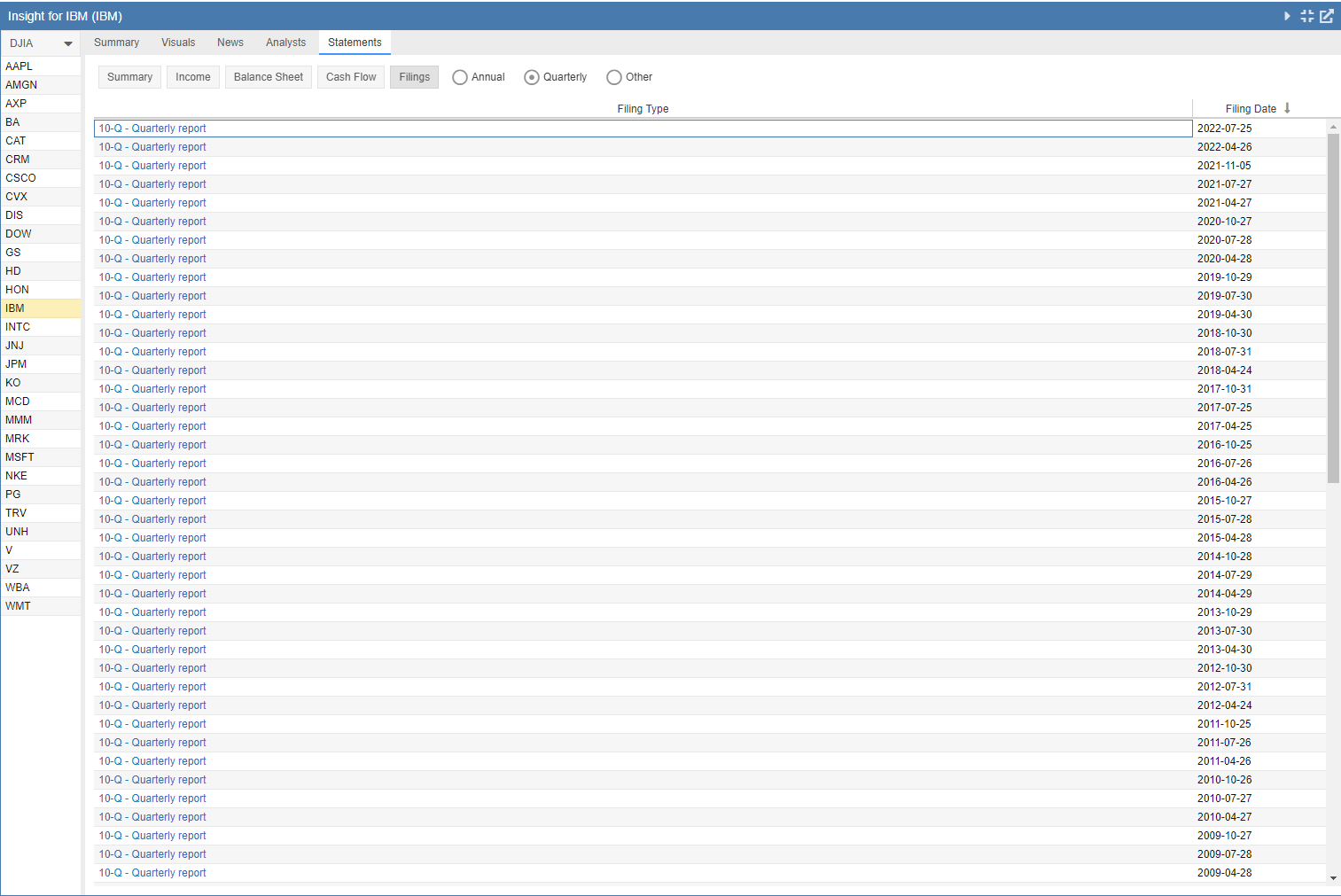
Task: Select WMT in the ticker list
Action: pos(41,606)
